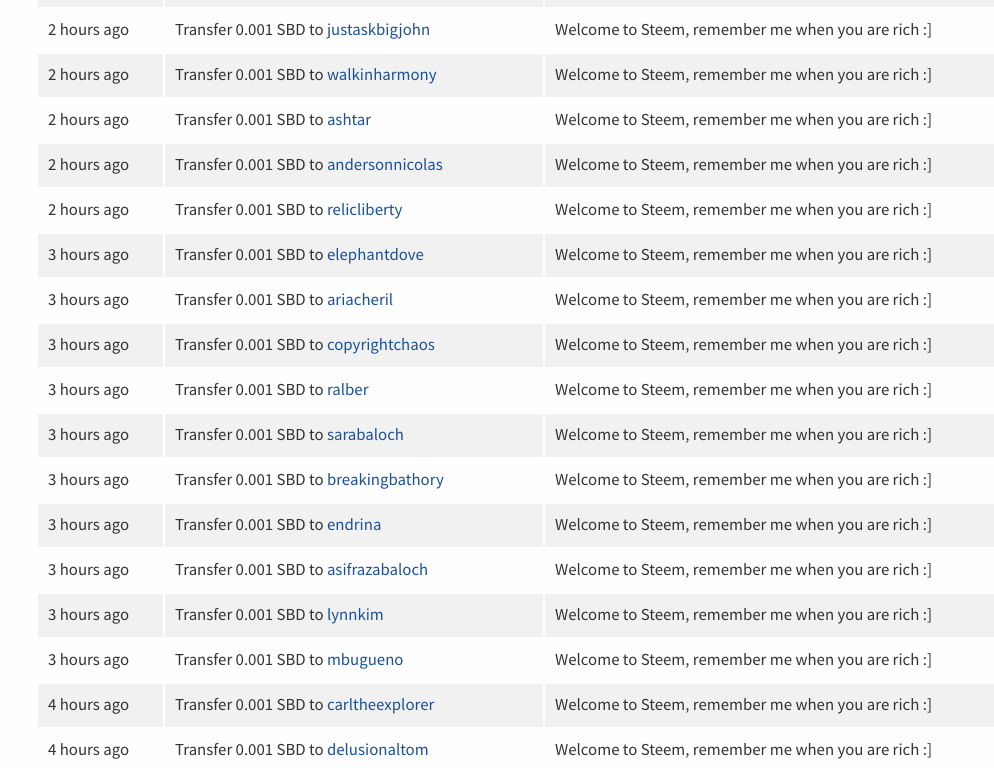The image size is (994, 768).
Task: Click the '3 hours ago' timestamp for elephantdove
Action: (x=88, y=255)
